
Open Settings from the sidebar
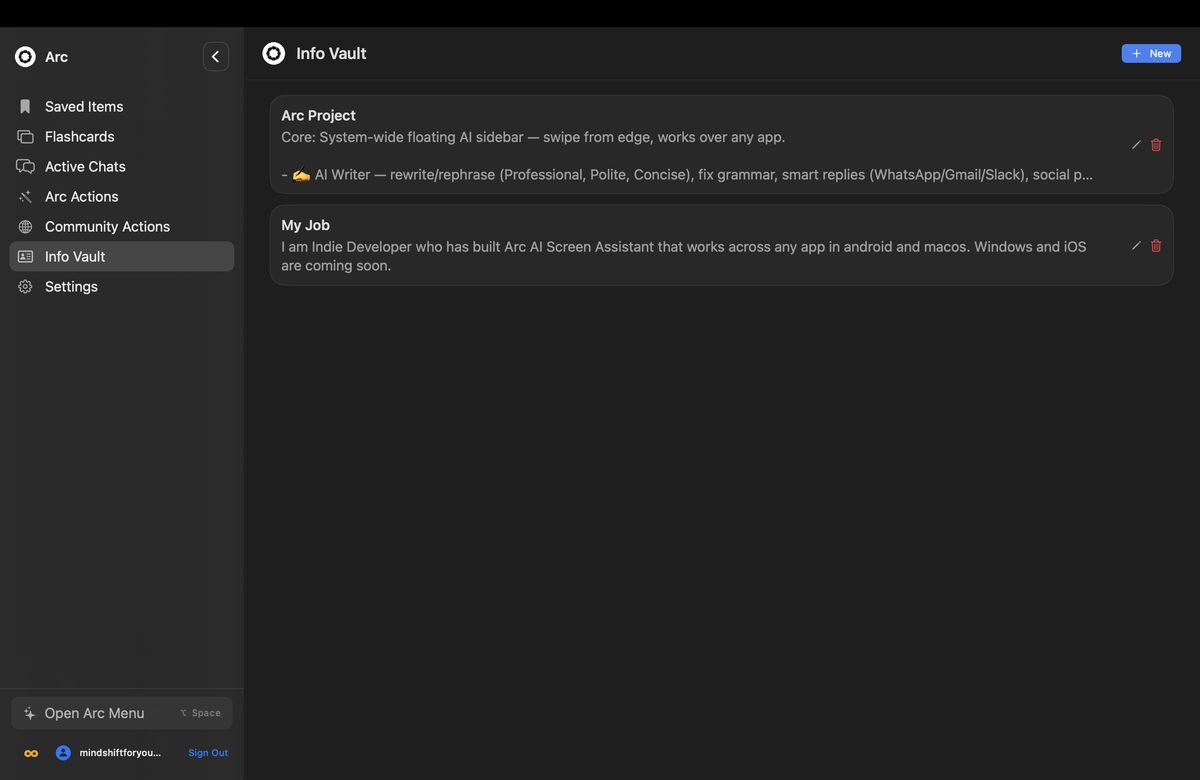pos(122,286)
